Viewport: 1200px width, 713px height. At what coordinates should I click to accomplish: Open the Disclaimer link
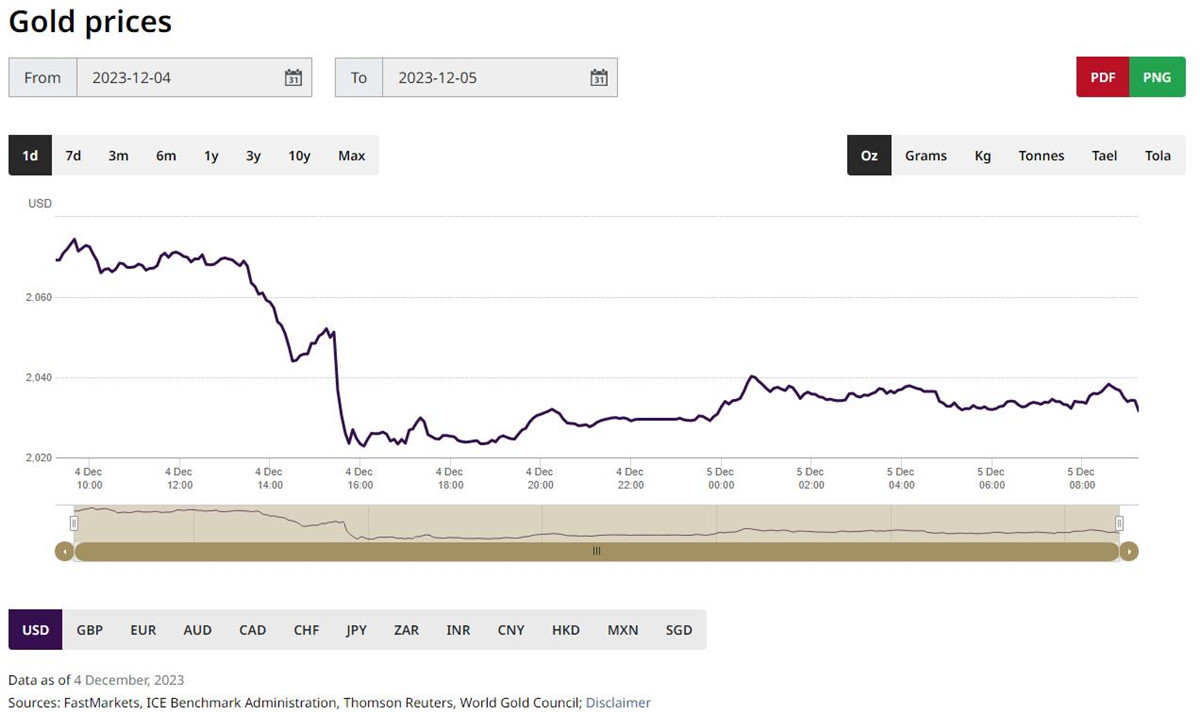(x=618, y=703)
